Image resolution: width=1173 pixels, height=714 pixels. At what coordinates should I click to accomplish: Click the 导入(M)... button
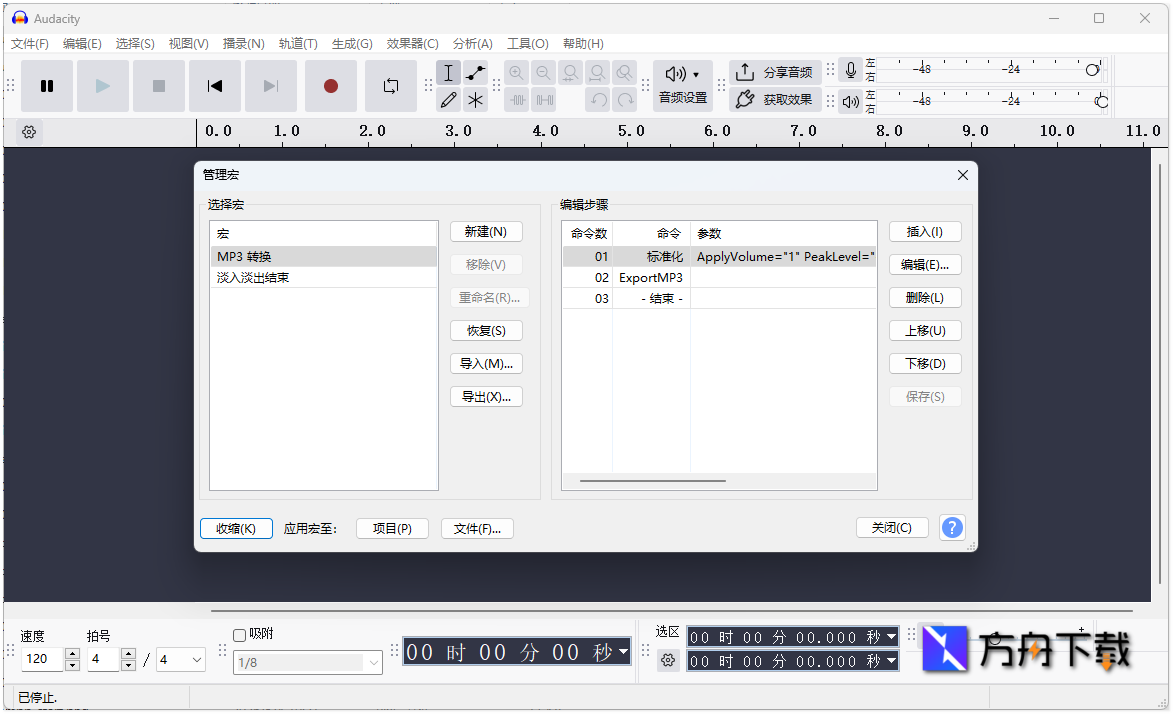486,364
